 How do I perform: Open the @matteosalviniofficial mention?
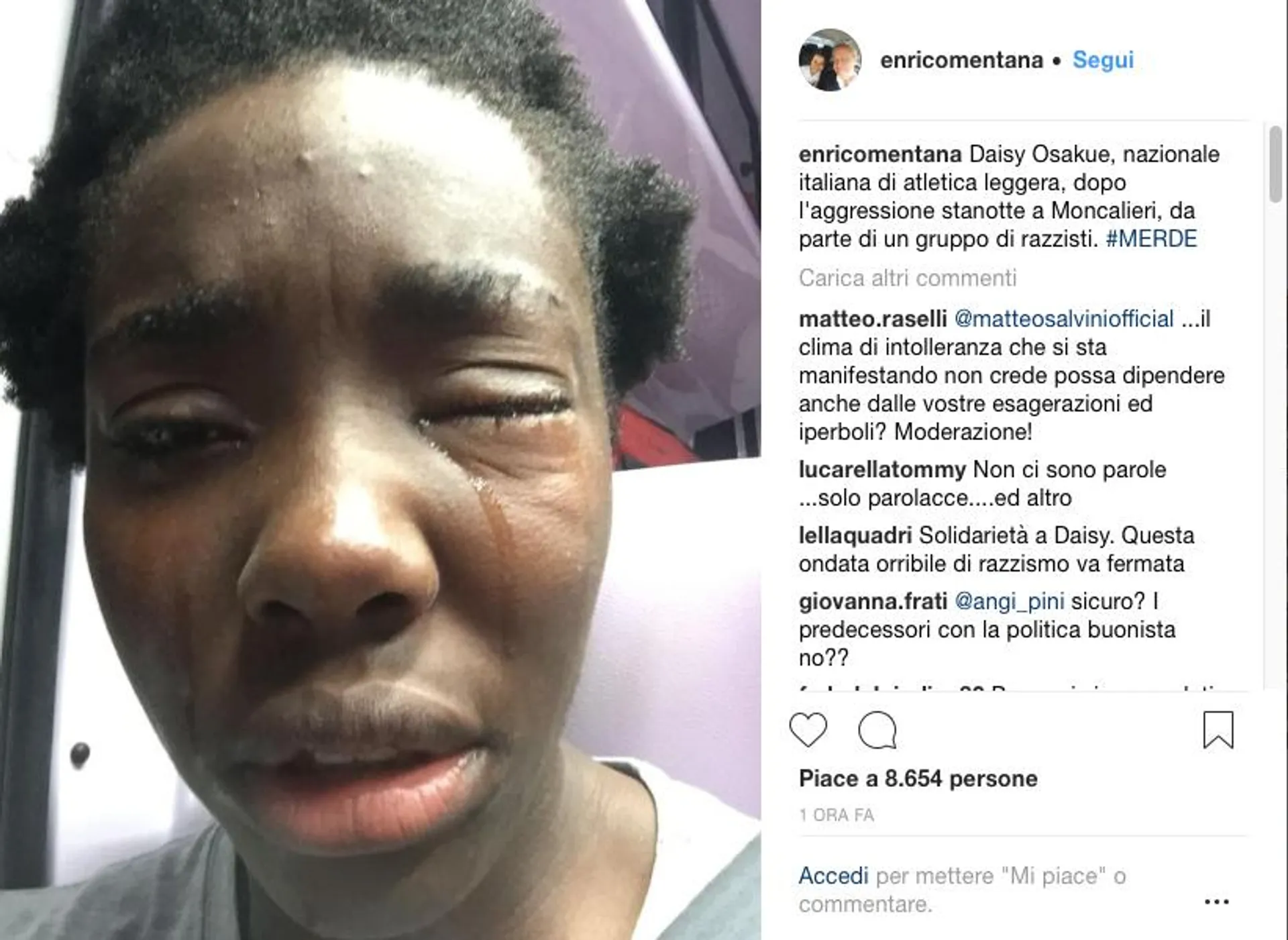pyautogui.click(x=1064, y=319)
